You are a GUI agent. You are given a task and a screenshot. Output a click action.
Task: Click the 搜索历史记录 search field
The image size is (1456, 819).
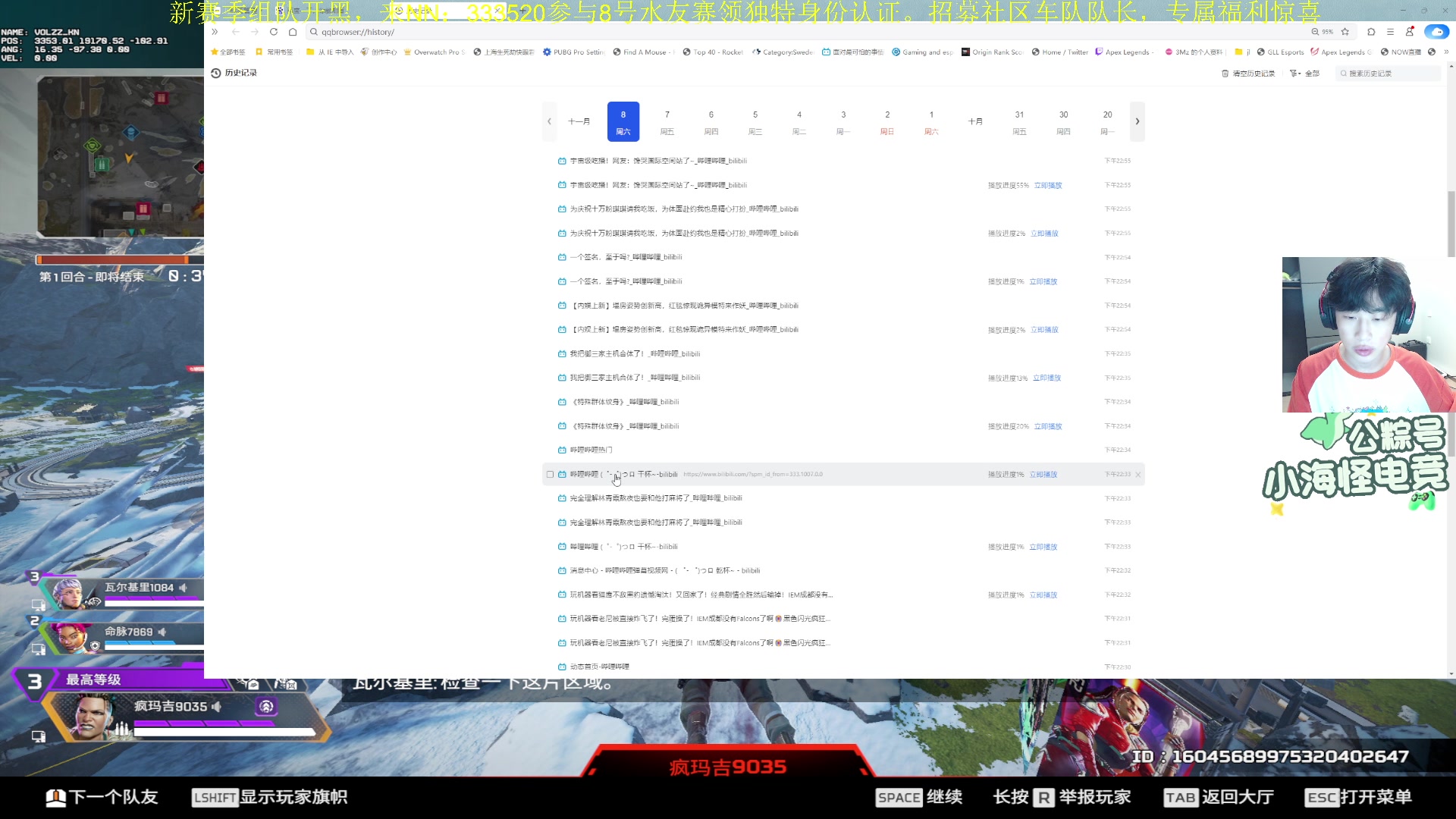click(1388, 74)
